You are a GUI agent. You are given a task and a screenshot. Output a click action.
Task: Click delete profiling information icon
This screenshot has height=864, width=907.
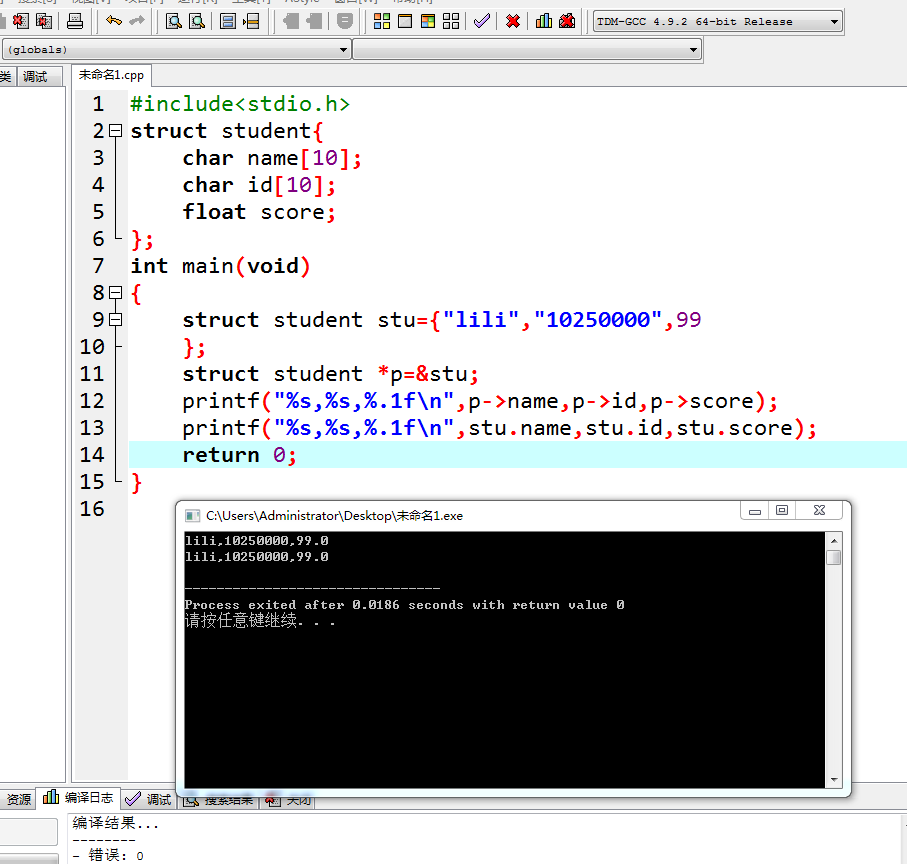[x=567, y=21]
